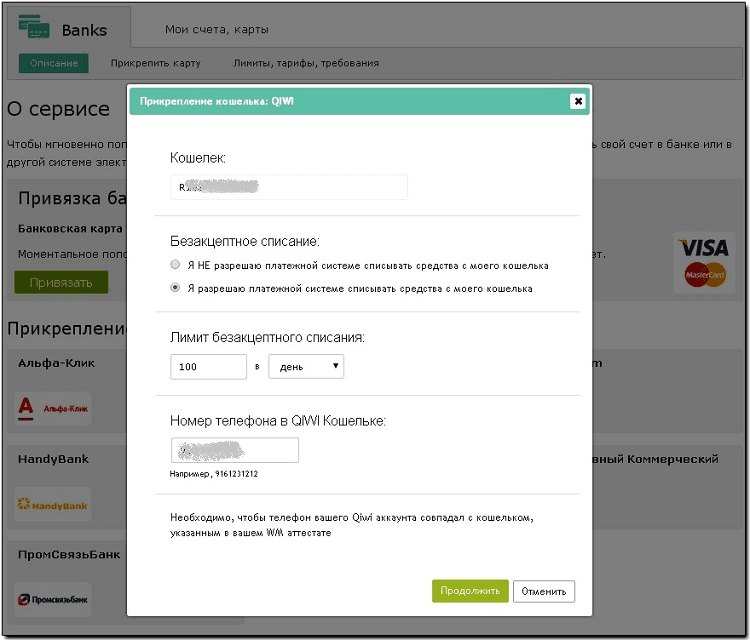Click the QIWI phone number input field
750x640 pixels.
(x=235, y=450)
